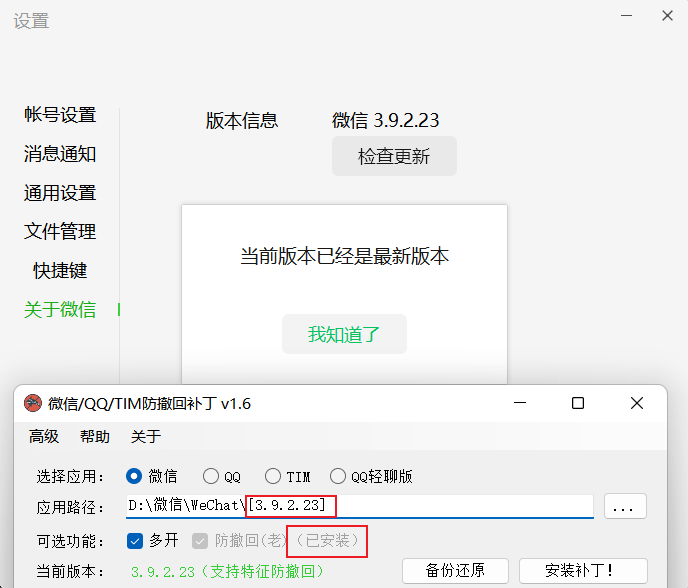Open 帐号设置 in WeChat settings sidebar
Screen dimensions: 688x588
(x=60, y=115)
